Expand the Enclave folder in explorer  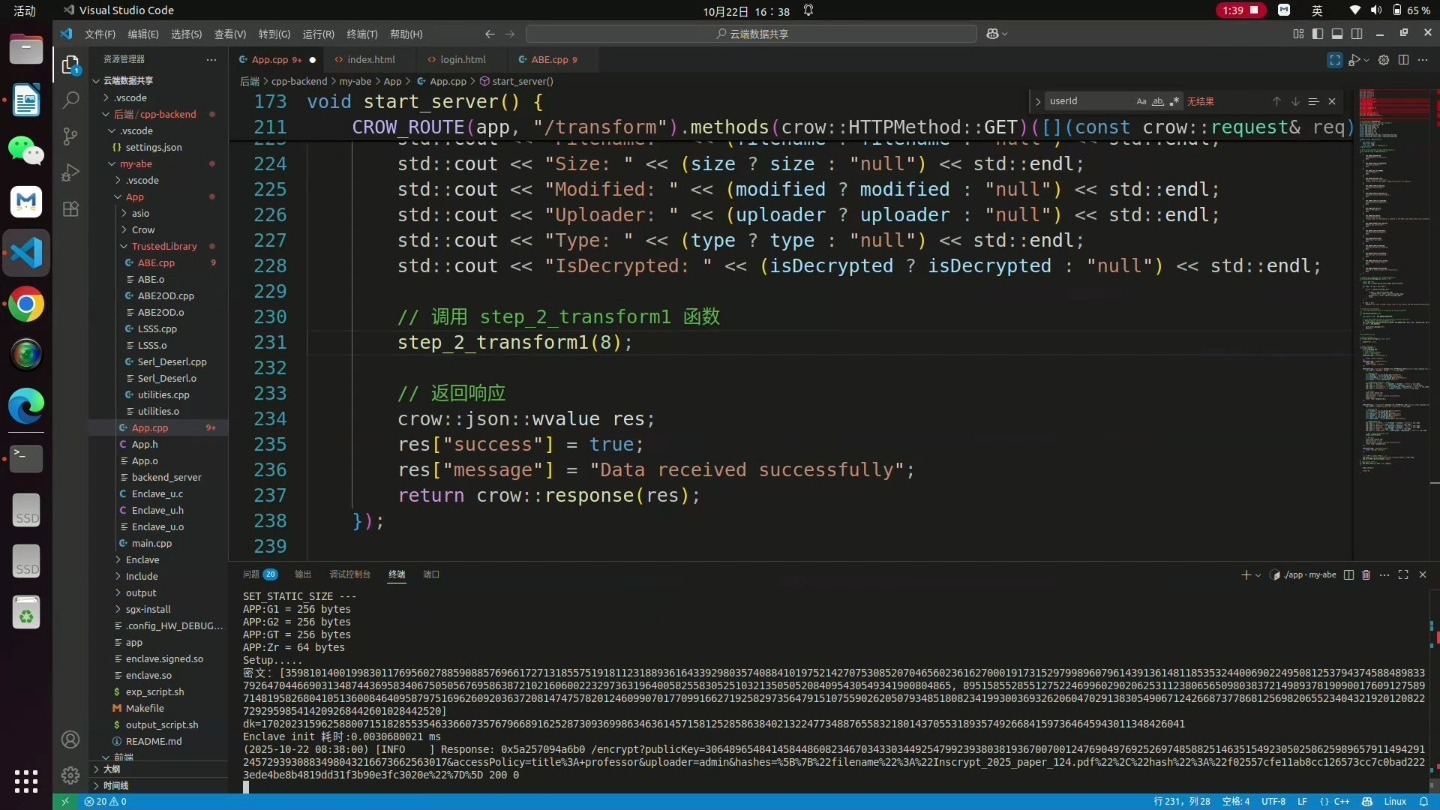142,560
